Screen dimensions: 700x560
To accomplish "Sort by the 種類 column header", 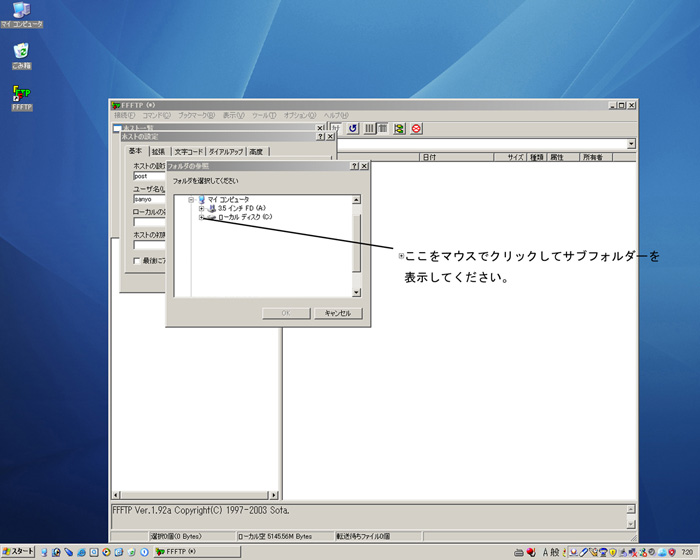I will pyautogui.click(x=537, y=157).
